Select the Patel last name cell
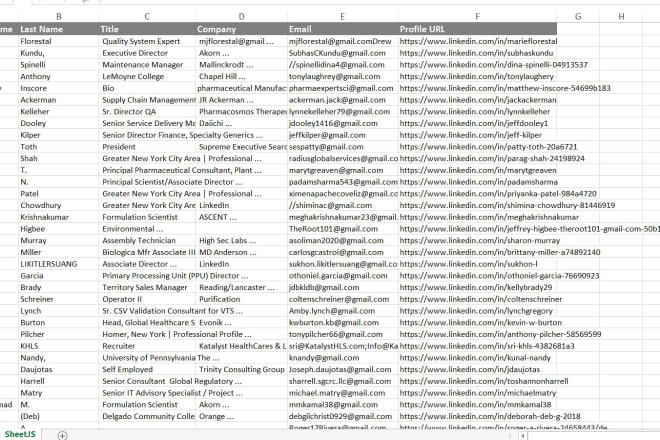 (x=59, y=194)
